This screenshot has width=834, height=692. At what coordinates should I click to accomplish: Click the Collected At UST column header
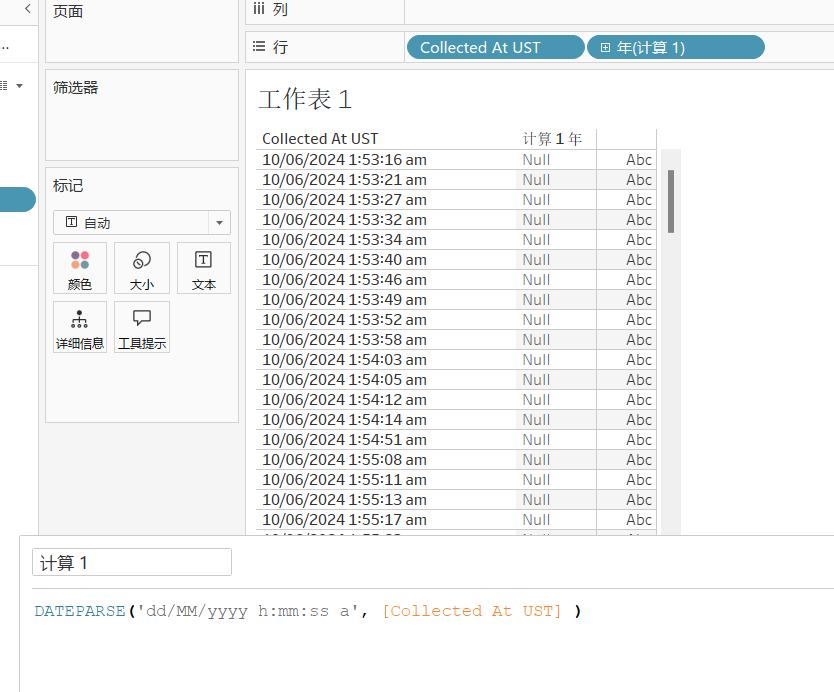click(320, 139)
